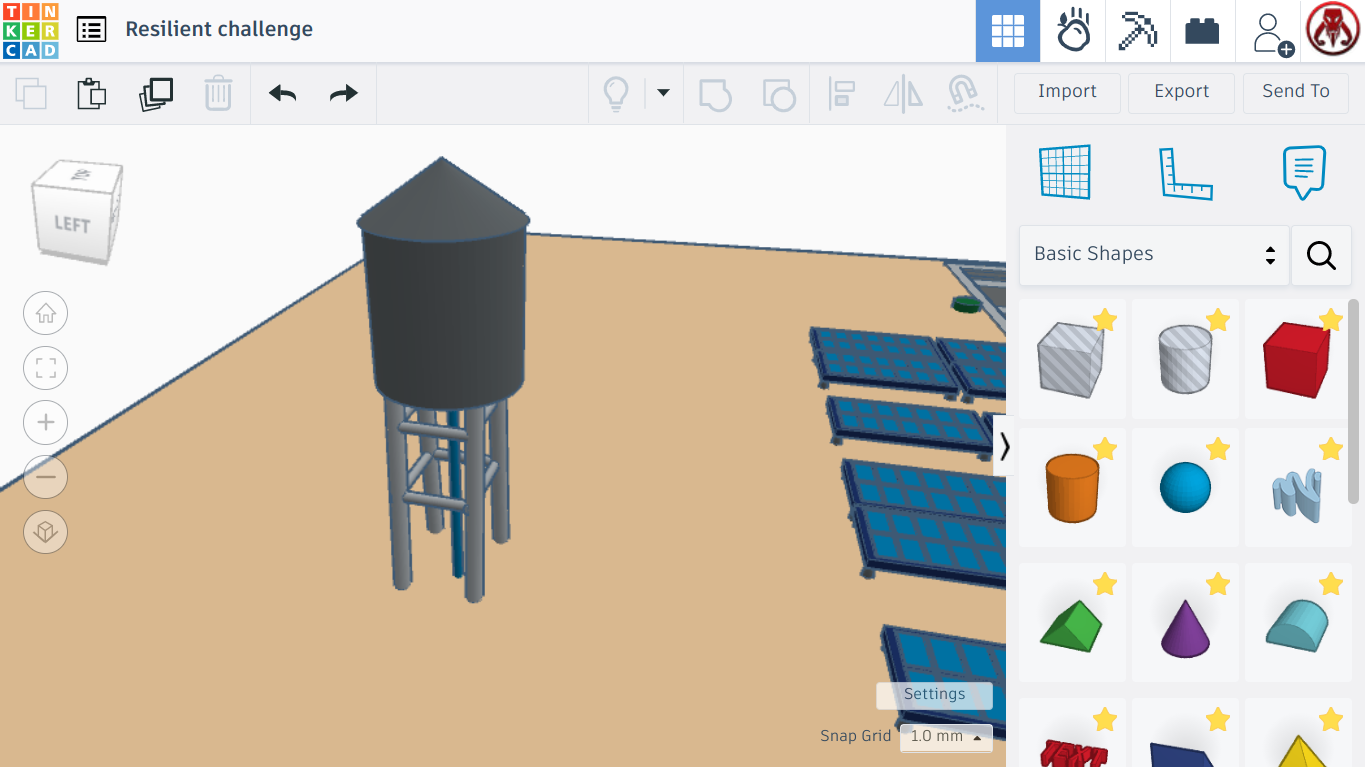
Task: Open the visibility options dropdown arrow
Action: pyautogui.click(x=662, y=93)
